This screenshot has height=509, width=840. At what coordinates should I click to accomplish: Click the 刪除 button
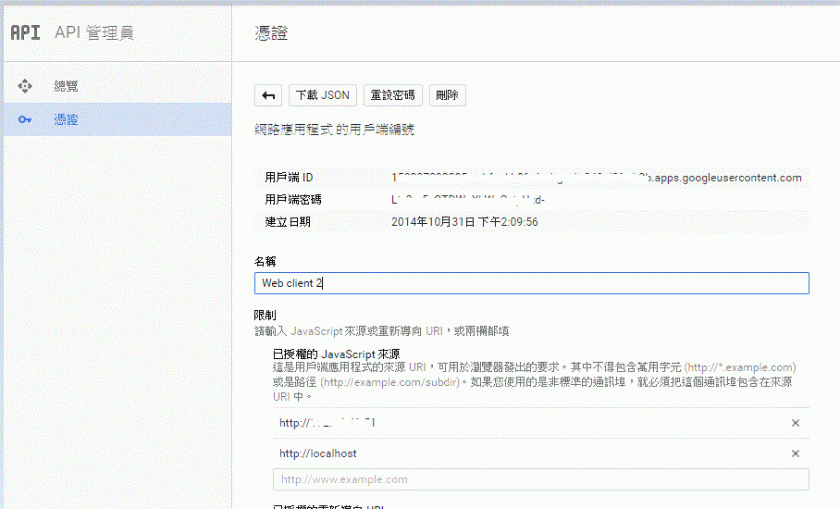pyautogui.click(x=447, y=95)
